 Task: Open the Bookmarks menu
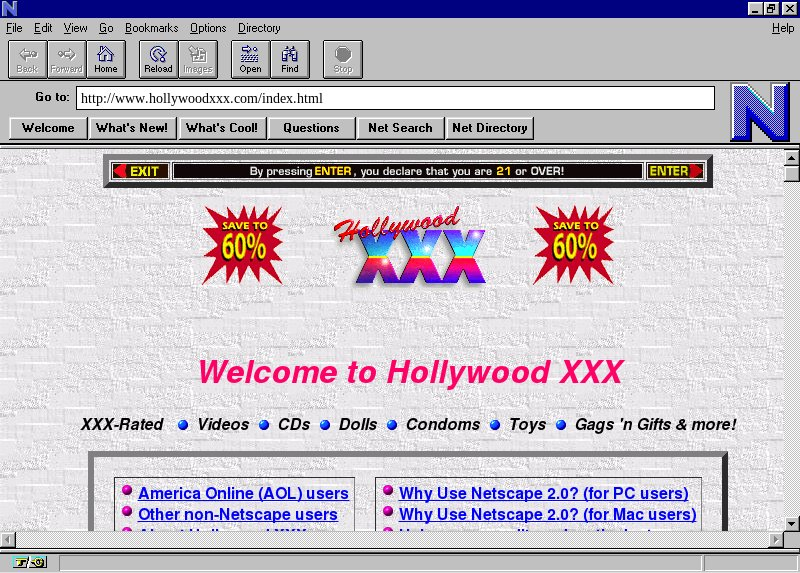[151, 28]
